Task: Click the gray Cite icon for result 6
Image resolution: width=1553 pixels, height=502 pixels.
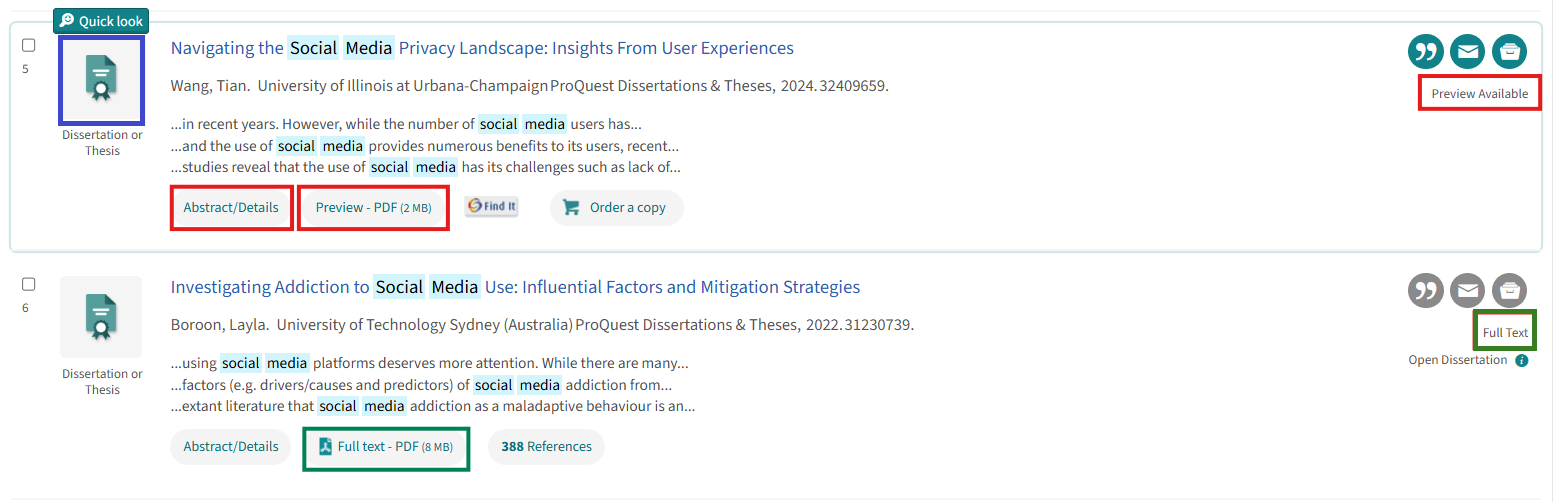Action: pos(1426,291)
